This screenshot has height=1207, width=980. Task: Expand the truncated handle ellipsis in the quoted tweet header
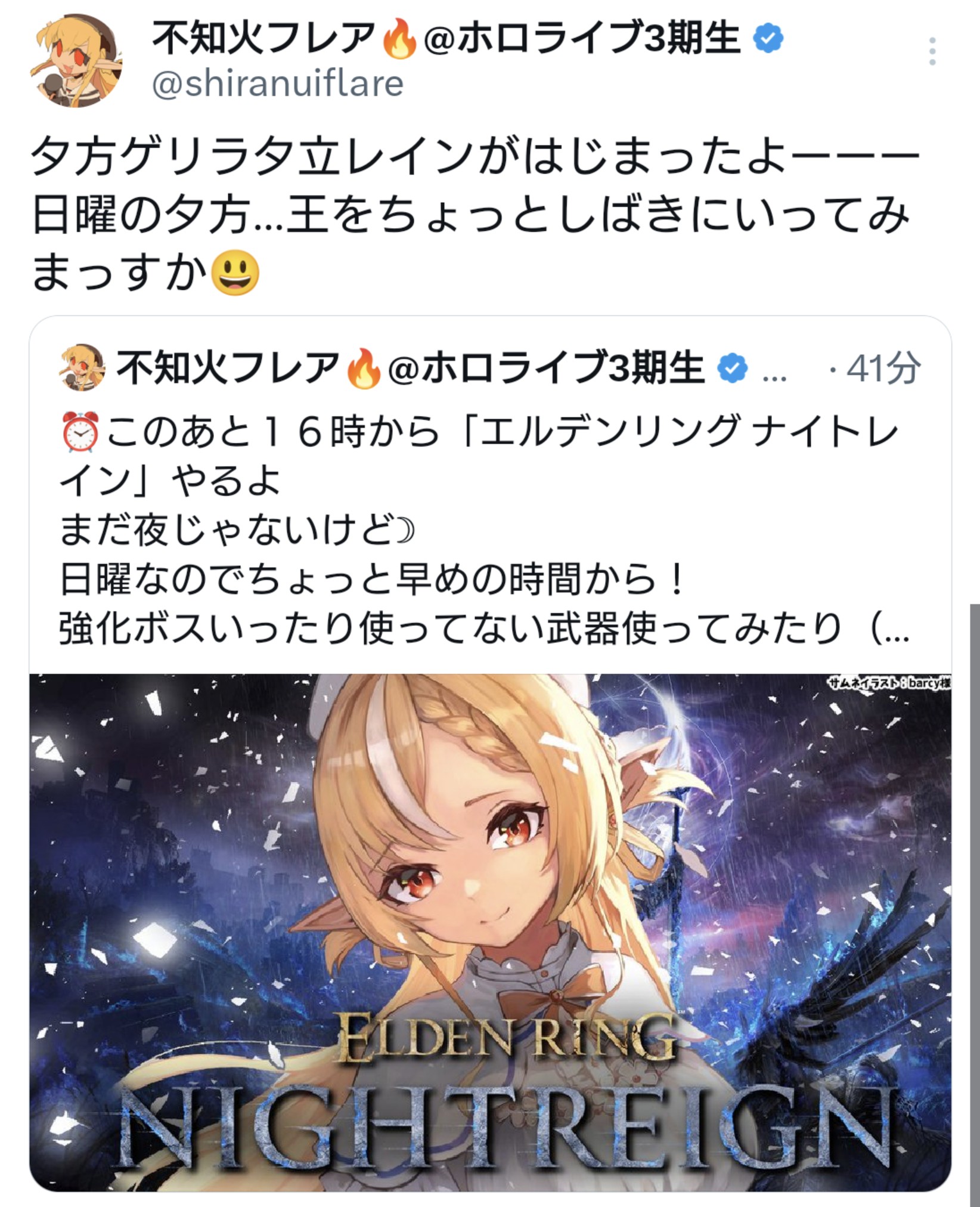774,377
